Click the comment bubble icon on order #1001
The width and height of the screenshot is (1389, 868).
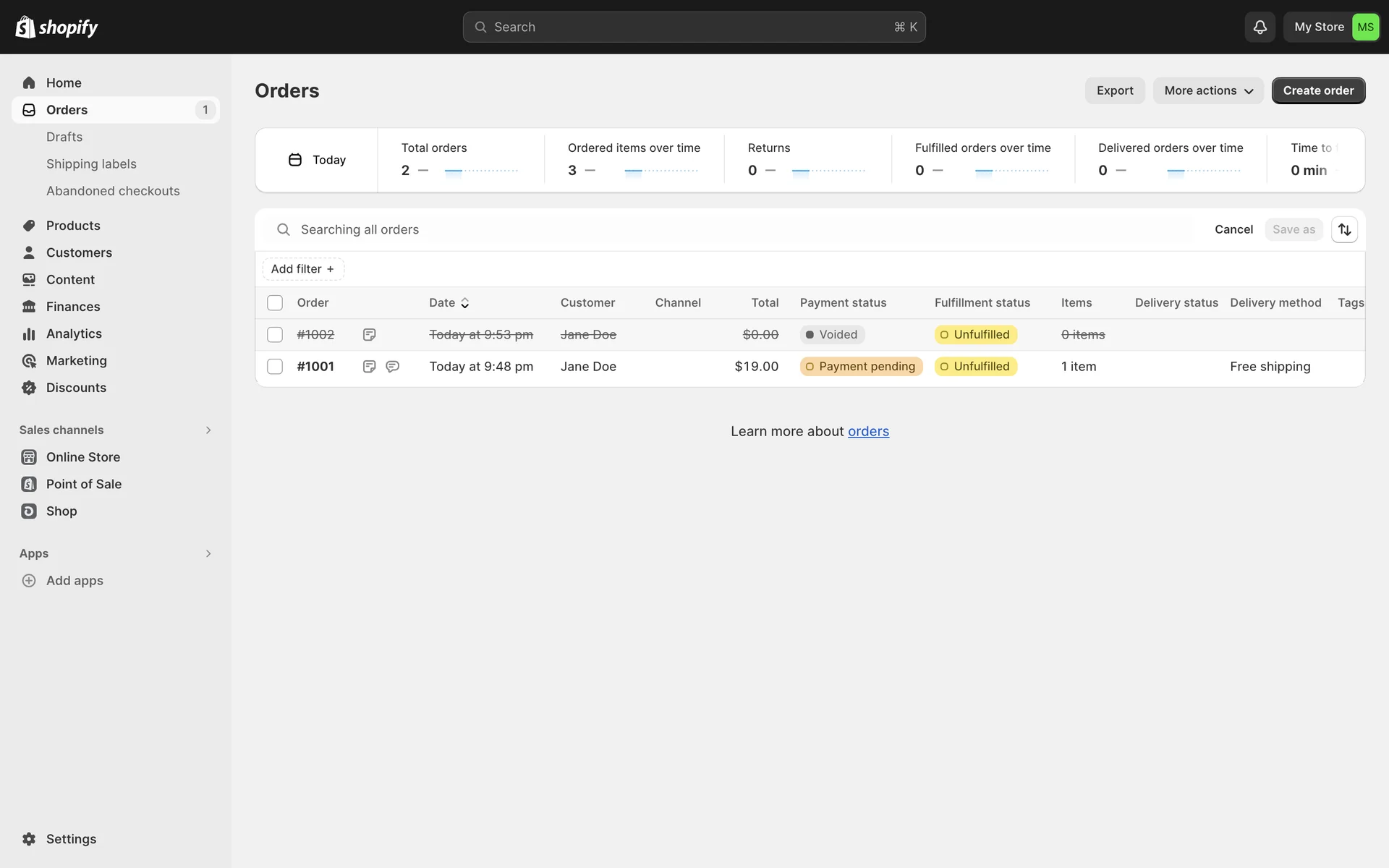point(393,367)
